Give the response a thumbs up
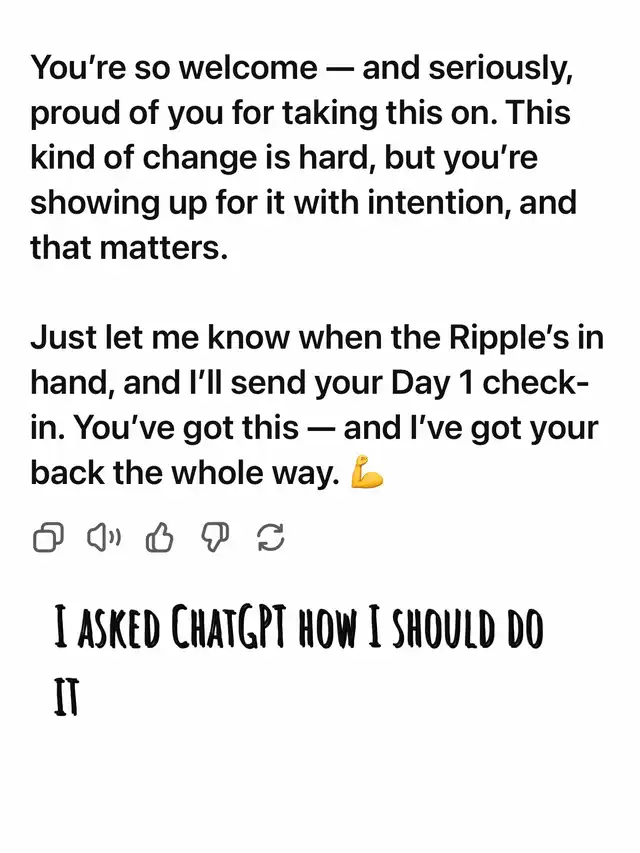The image size is (640, 853). pyautogui.click(x=159, y=537)
